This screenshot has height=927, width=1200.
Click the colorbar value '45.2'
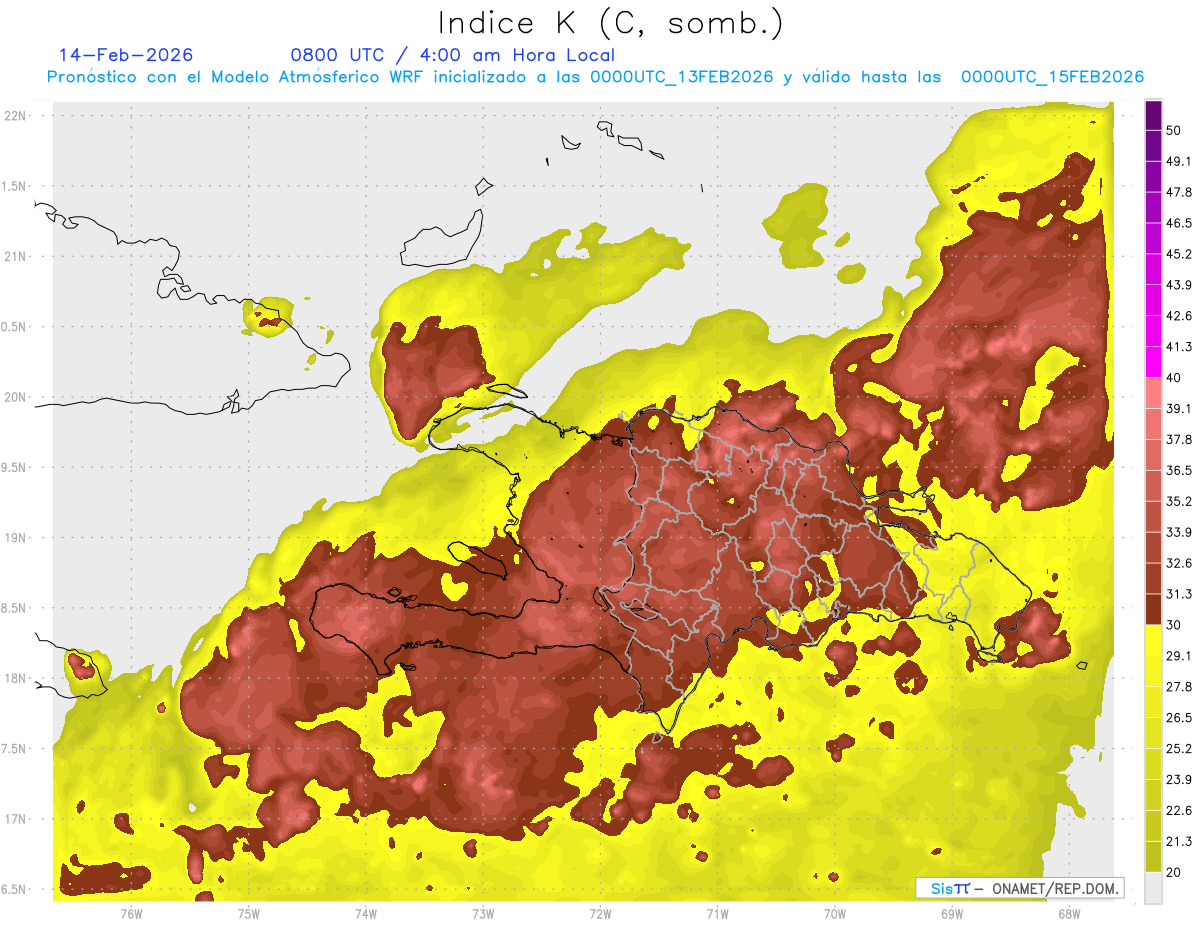[1179, 254]
